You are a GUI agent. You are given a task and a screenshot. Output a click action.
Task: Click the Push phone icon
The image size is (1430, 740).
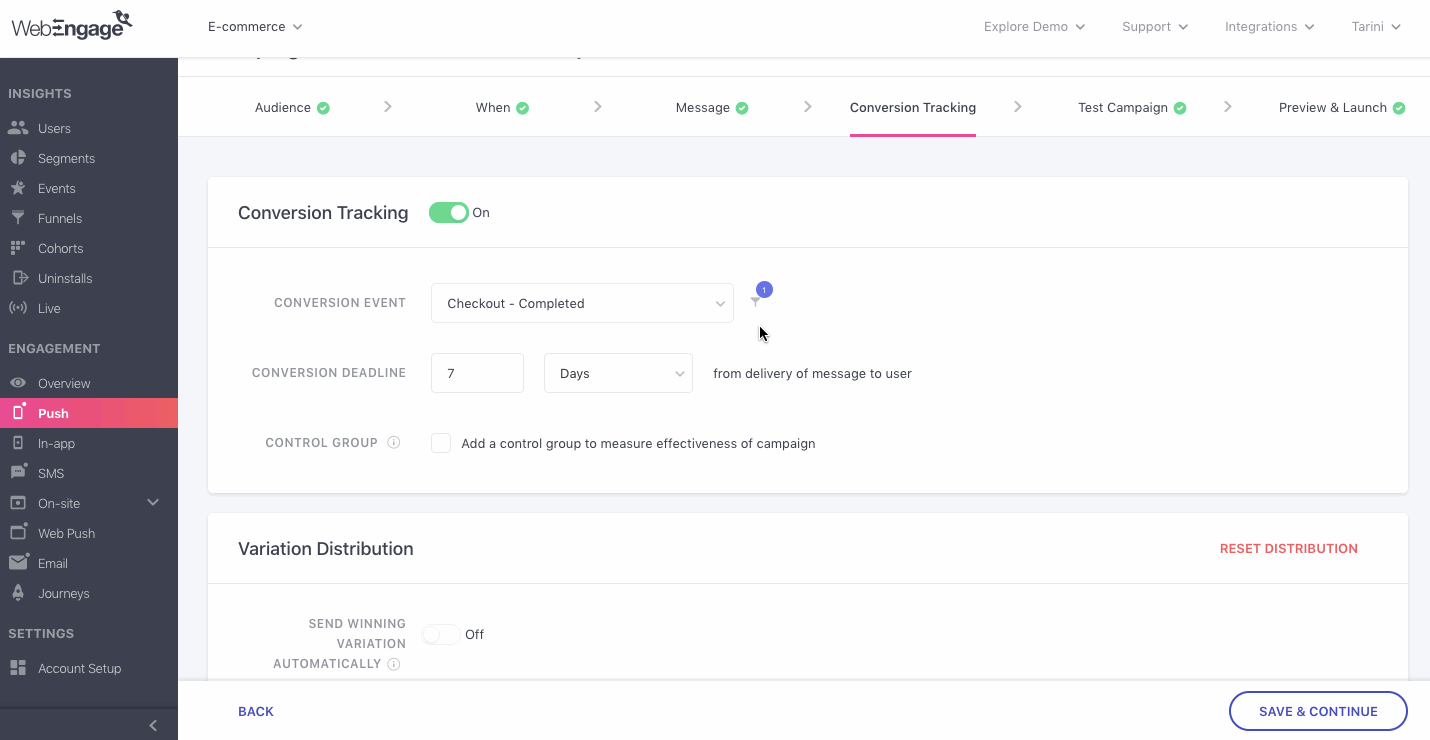pyautogui.click(x=18, y=412)
